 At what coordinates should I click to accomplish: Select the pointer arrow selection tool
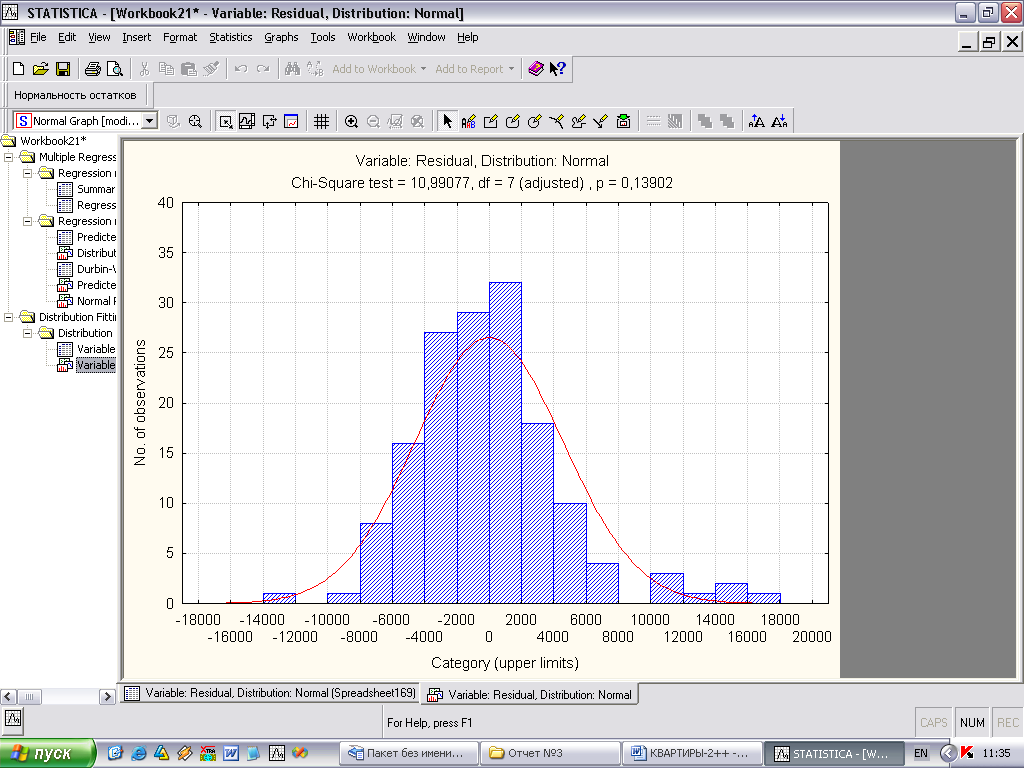[x=447, y=121]
